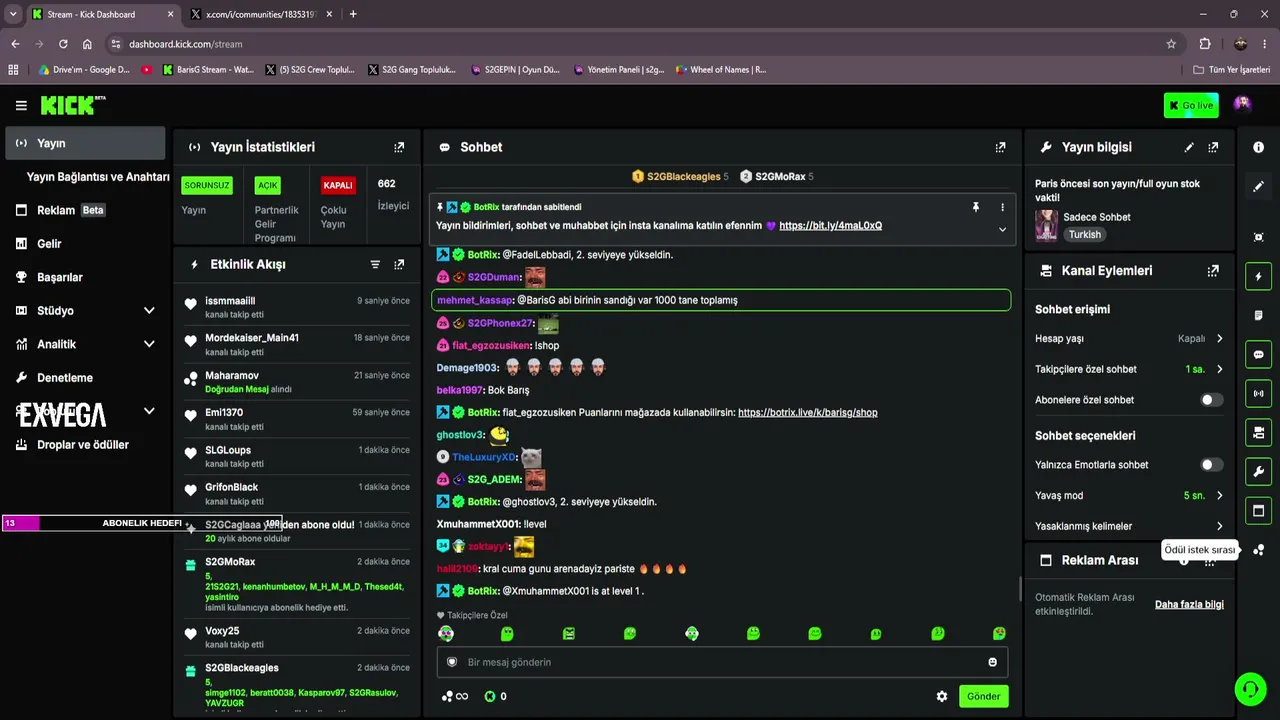Screen dimensions: 1280x720
Task: Click the lightning bolt icon in right rail
Action: pyautogui.click(x=1258, y=276)
